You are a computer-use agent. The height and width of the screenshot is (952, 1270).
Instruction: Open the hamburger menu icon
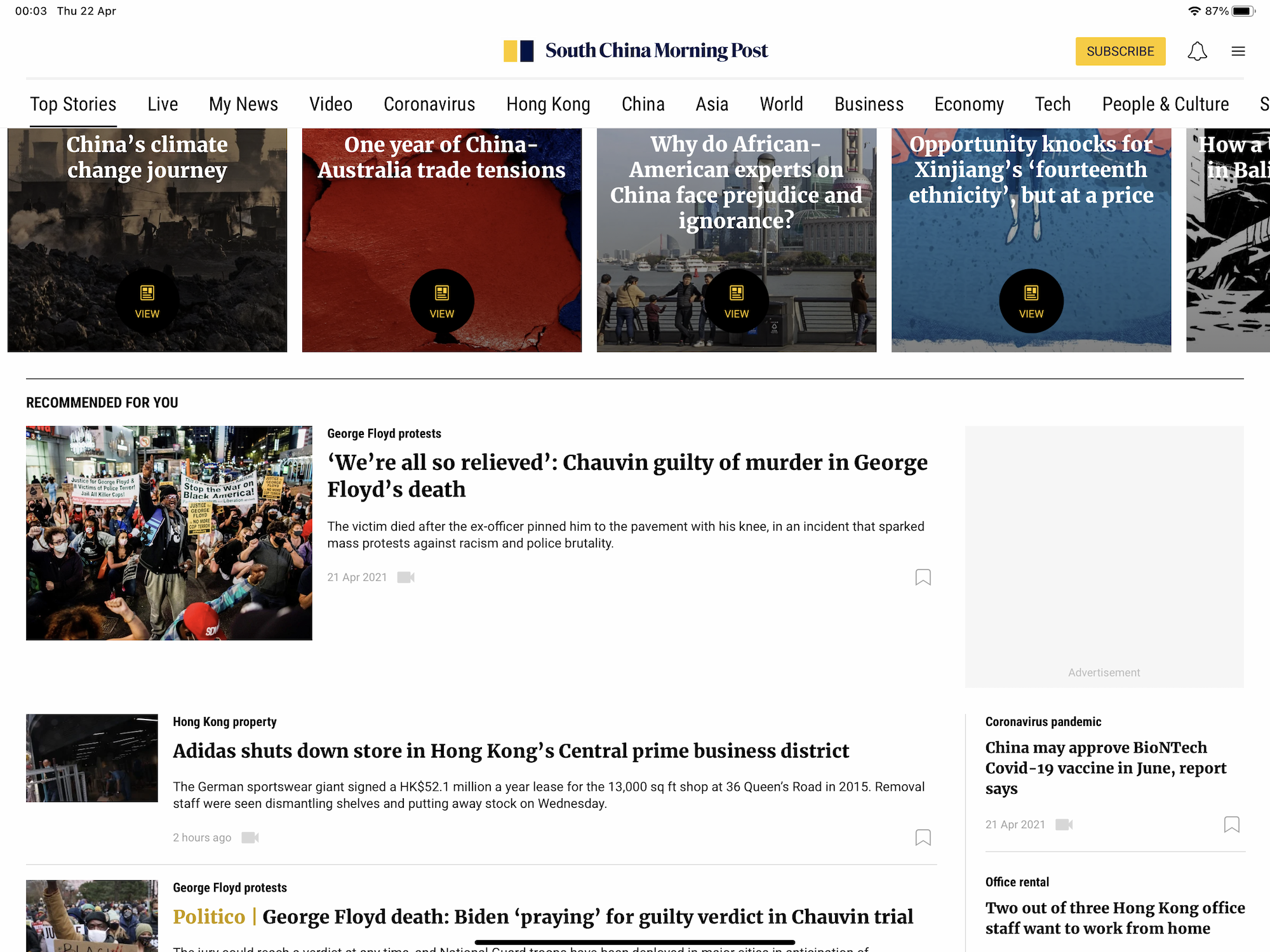[1238, 51]
